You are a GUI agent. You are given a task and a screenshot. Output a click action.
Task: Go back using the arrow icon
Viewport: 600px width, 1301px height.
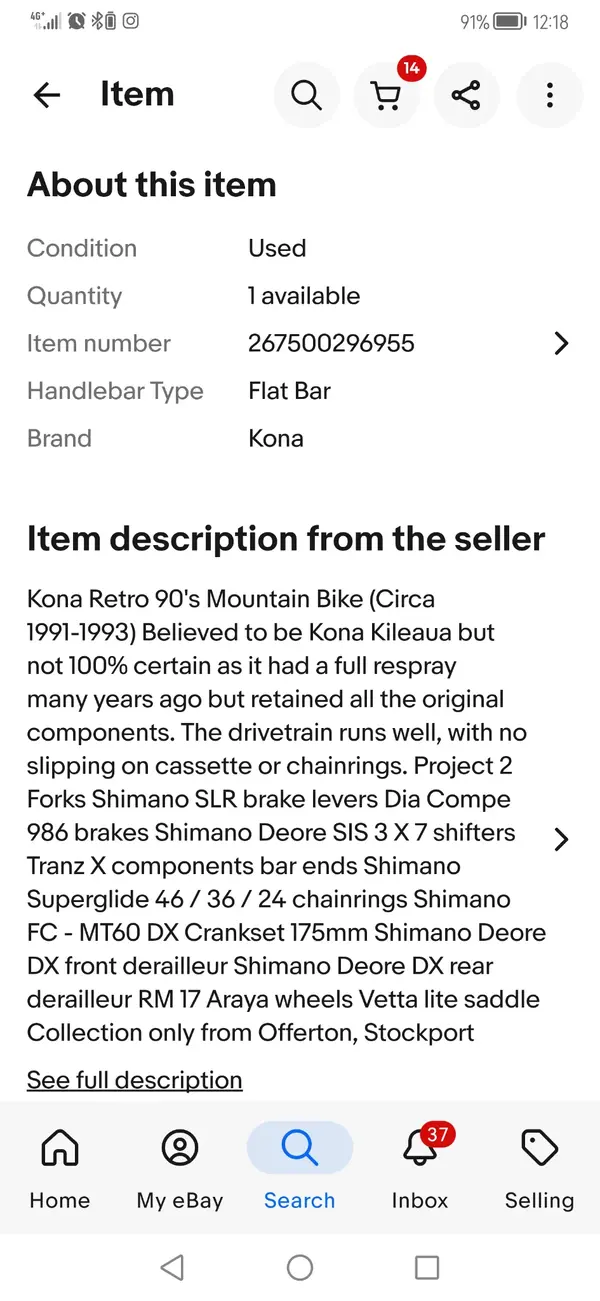(x=46, y=95)
